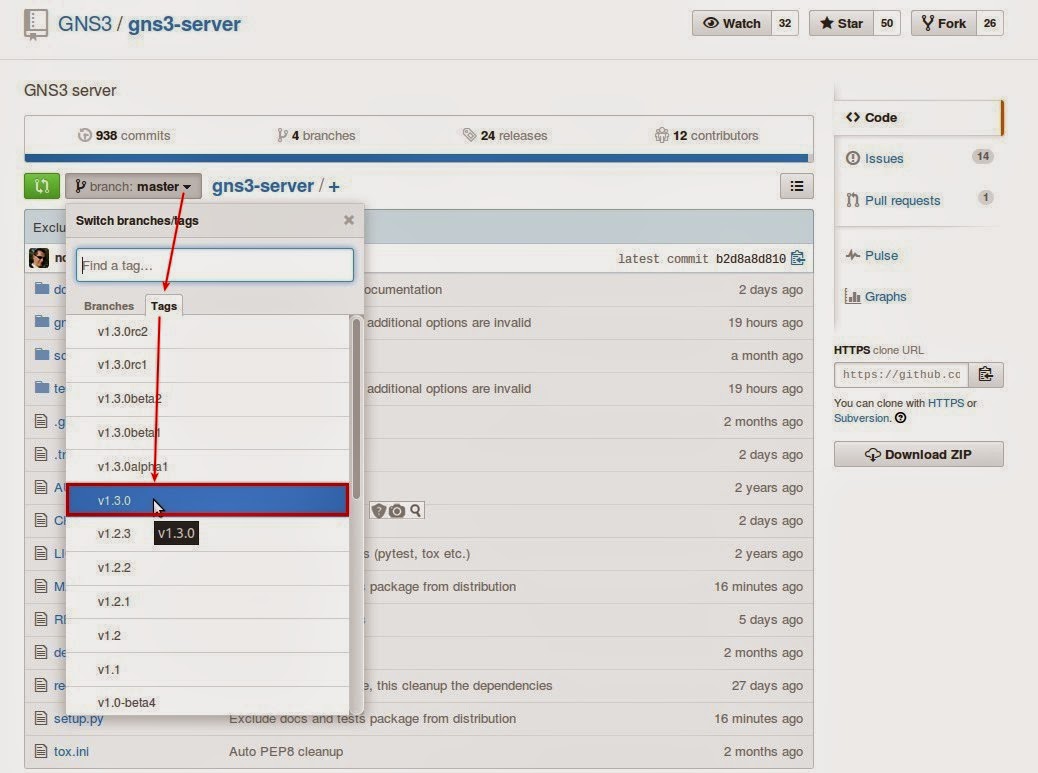
Task: Close the Switch branches/tags popup
Action: coord(349,220)
